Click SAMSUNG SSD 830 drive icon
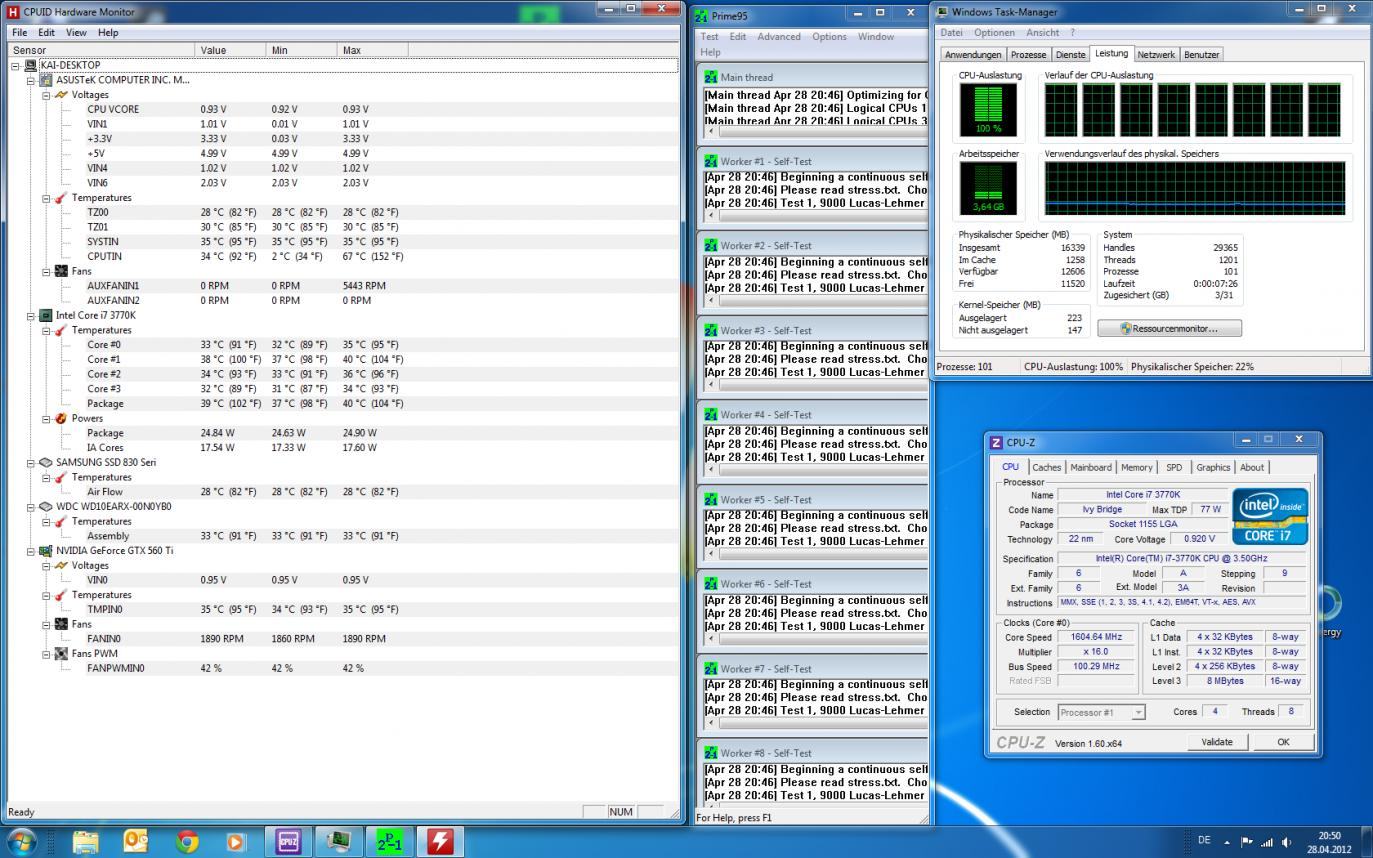 [46, 462]
